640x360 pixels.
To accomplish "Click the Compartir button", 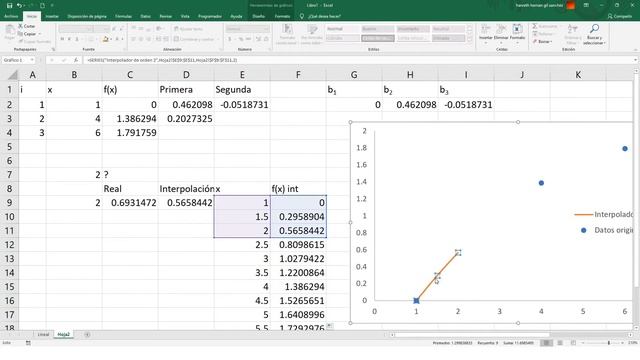I will [x=620, y=16].
